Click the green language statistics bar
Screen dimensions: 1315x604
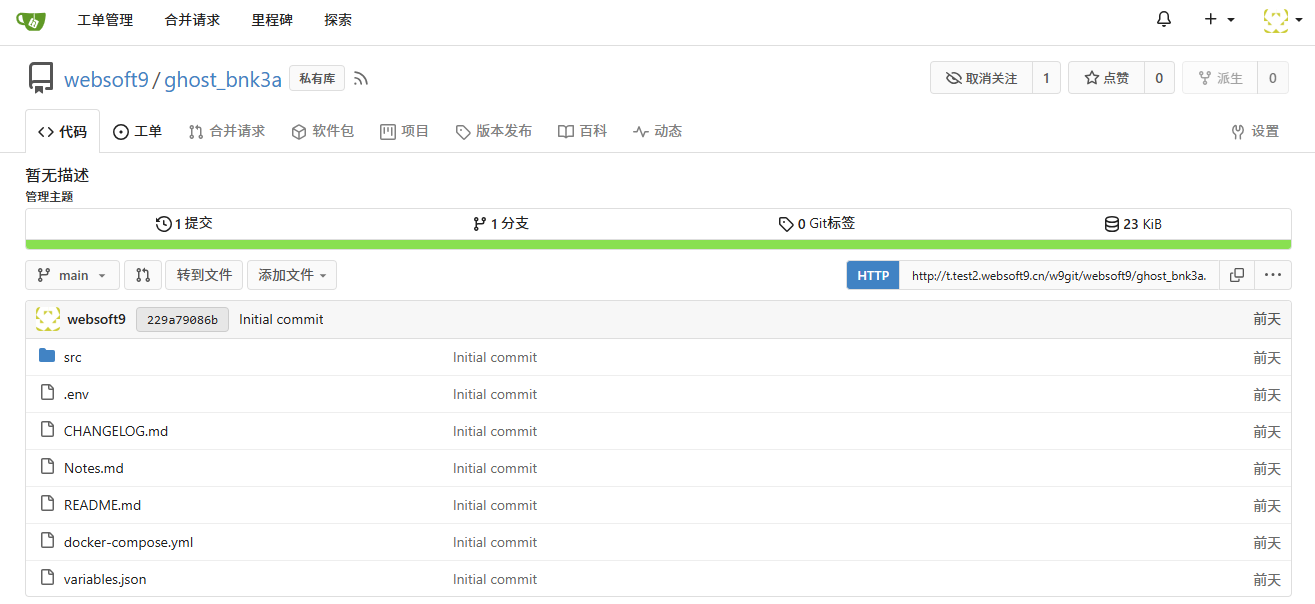[657, 244]
